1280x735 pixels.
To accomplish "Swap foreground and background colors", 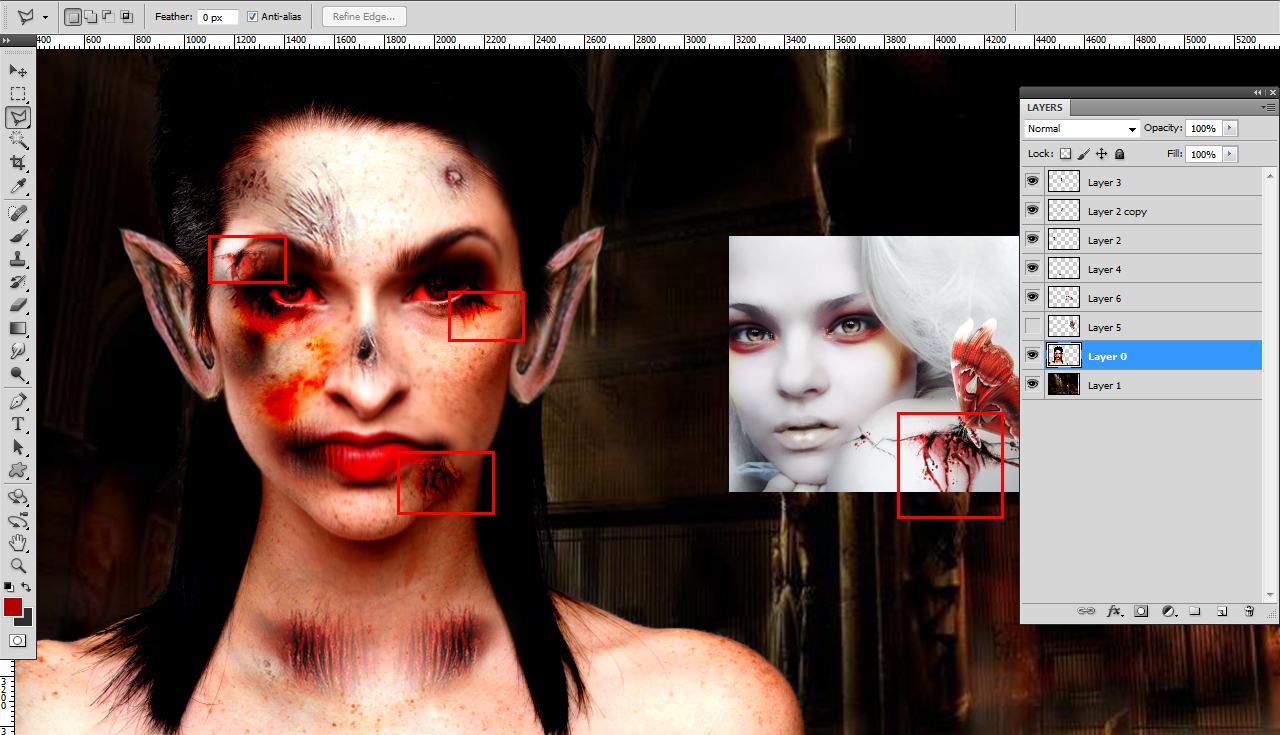I will [27, 587].
